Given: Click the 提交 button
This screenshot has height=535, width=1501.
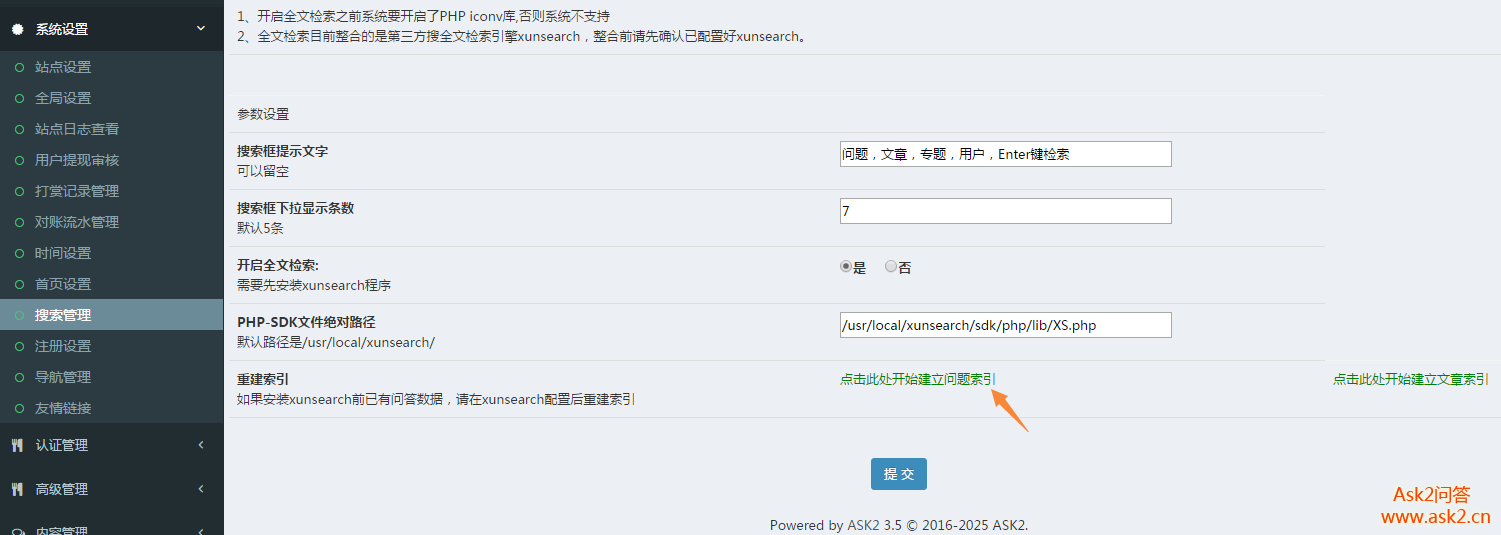Looking at the screenshot, I should click(x=899, y=474).
